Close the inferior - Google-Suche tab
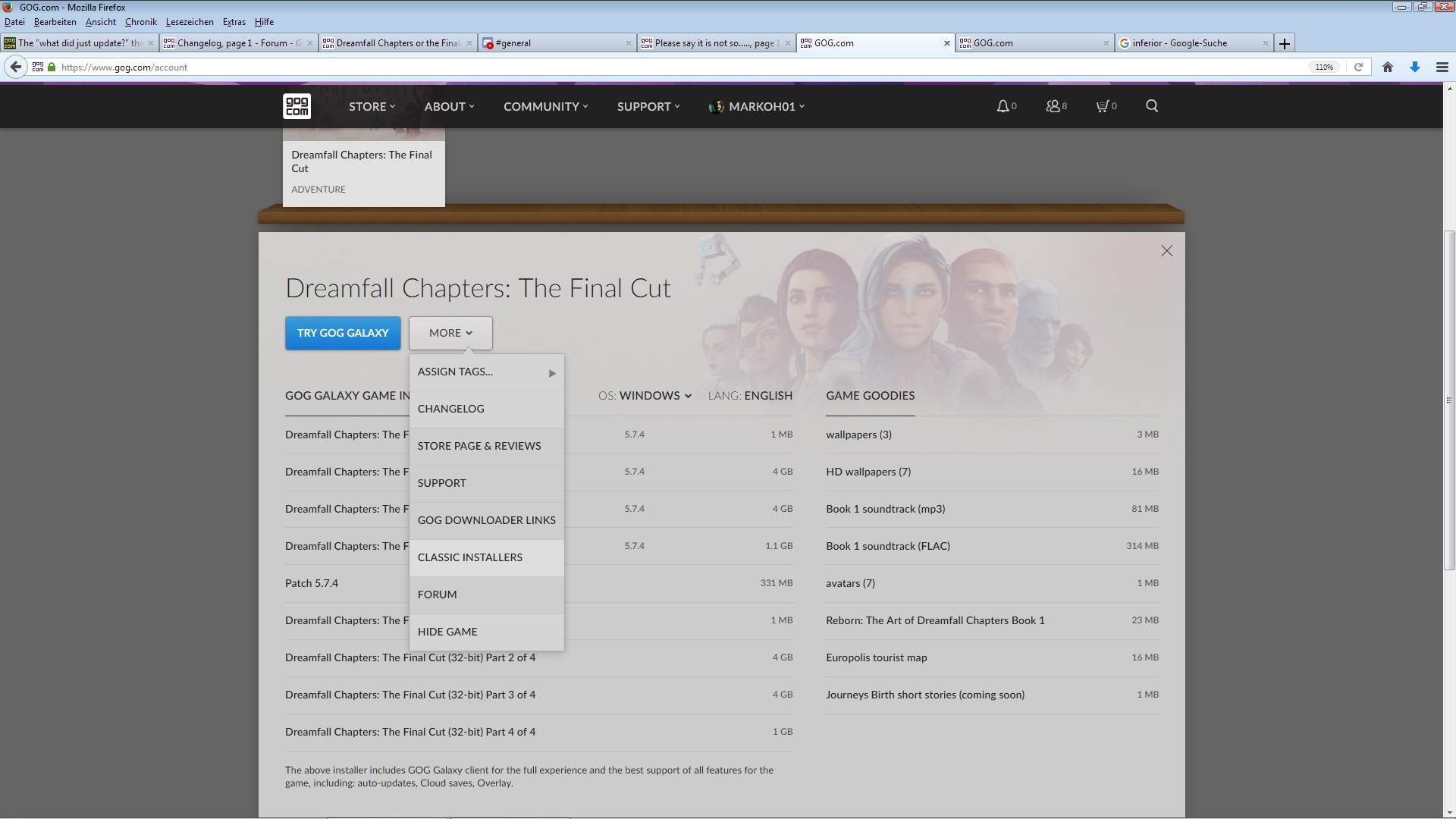 coord(1265,43)
